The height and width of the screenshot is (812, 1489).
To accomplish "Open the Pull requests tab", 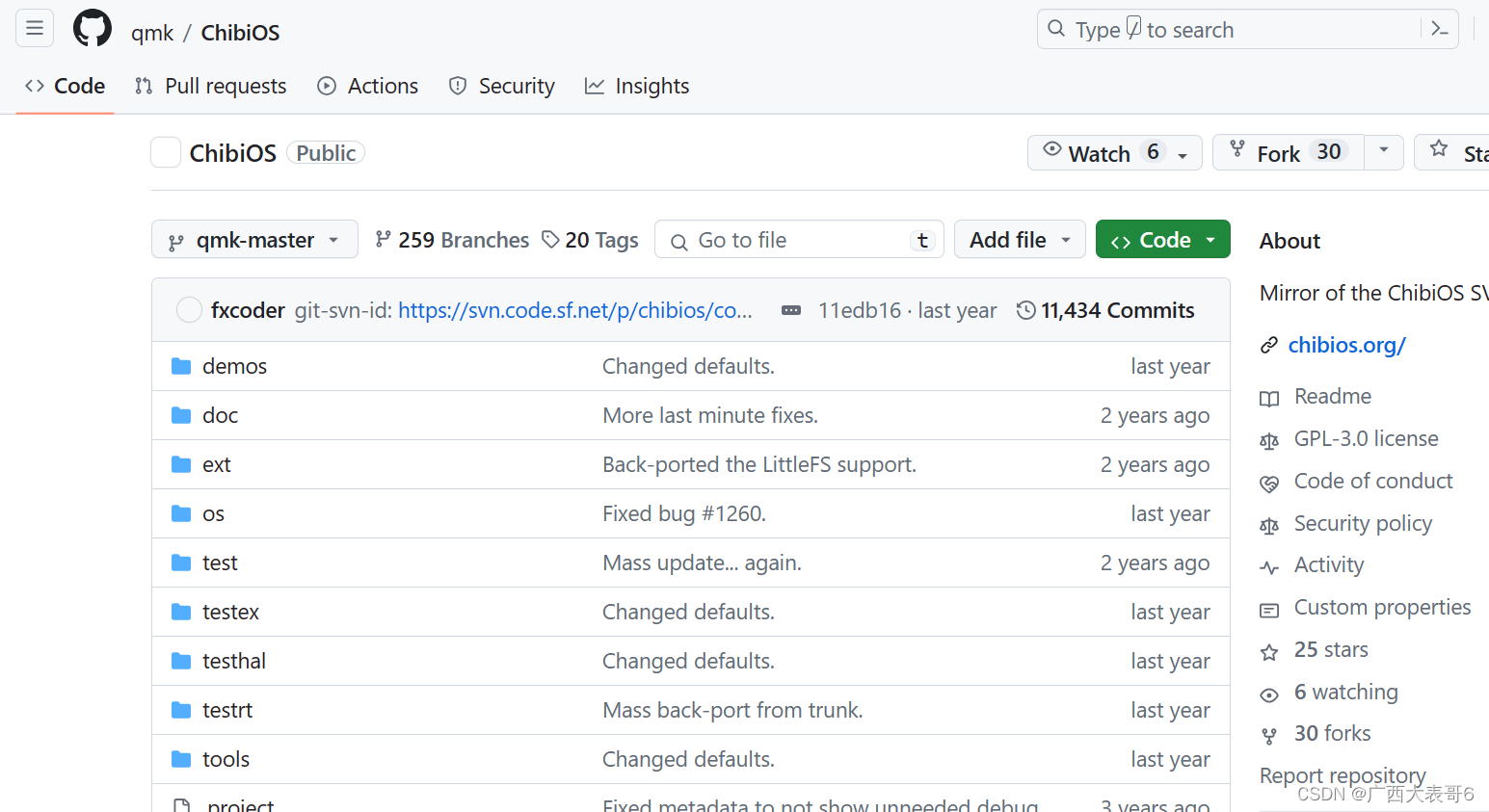I will 211,86.
